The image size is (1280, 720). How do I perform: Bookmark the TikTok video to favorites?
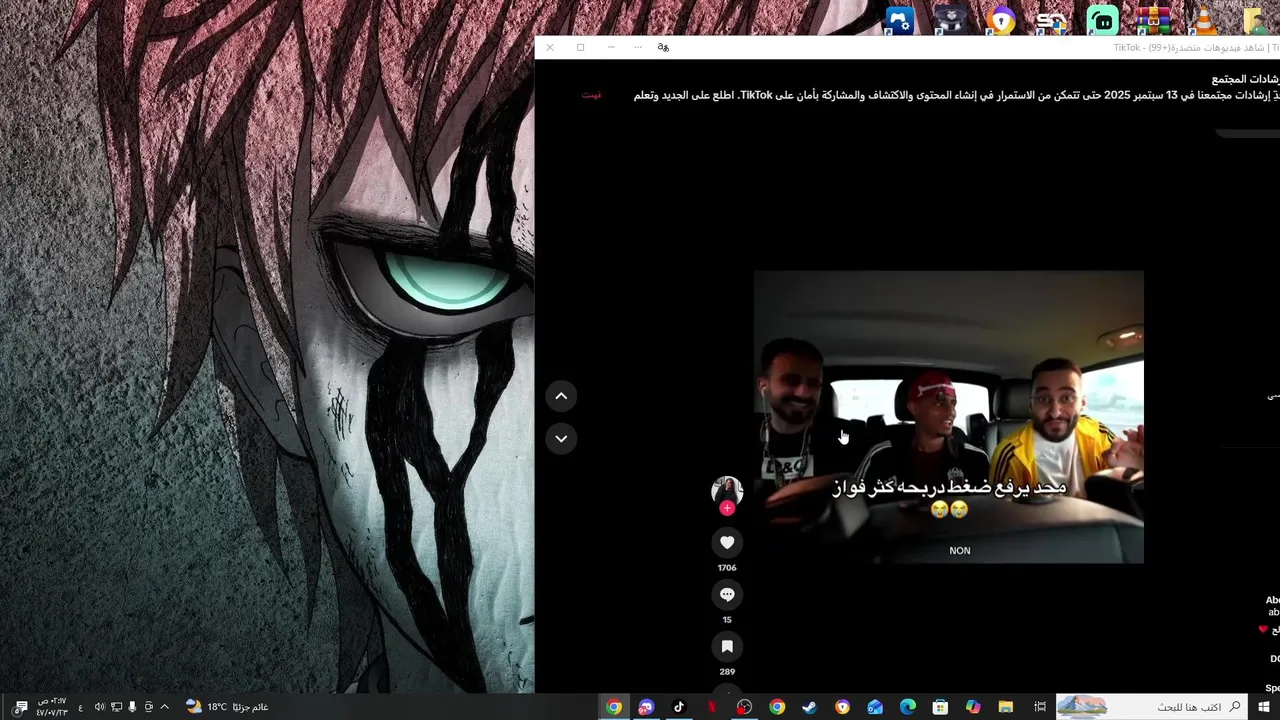tap(727, 646)
